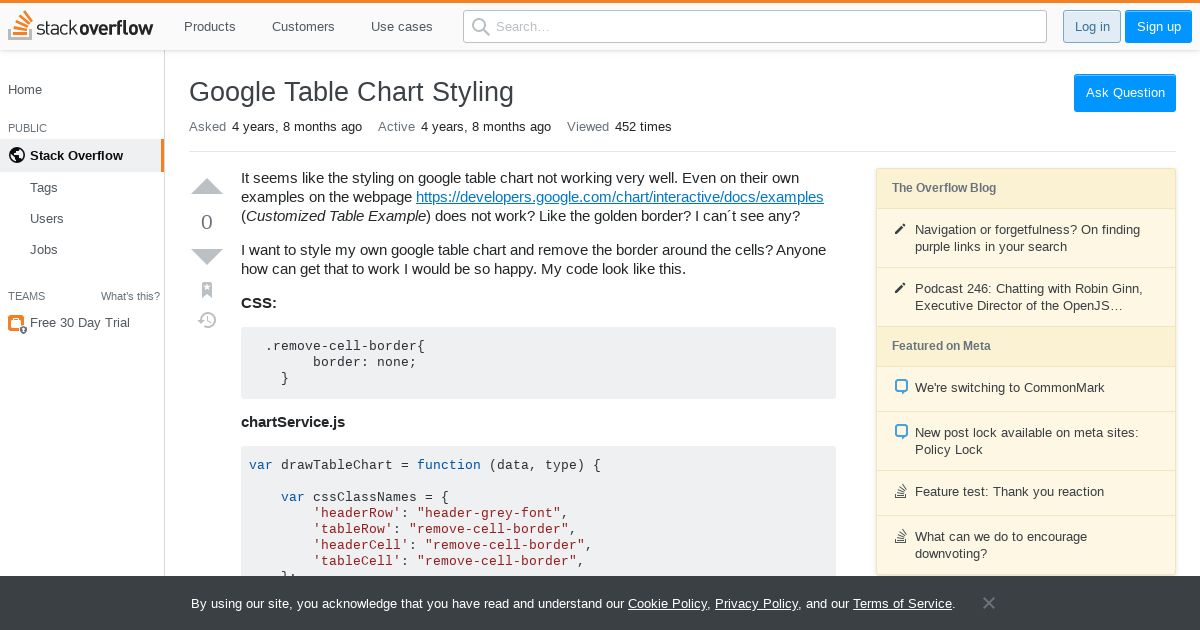Click the stack icon beside encourage downvoting
The width and height of the screenshot is (1200, 630).
(x=900, y=536)
